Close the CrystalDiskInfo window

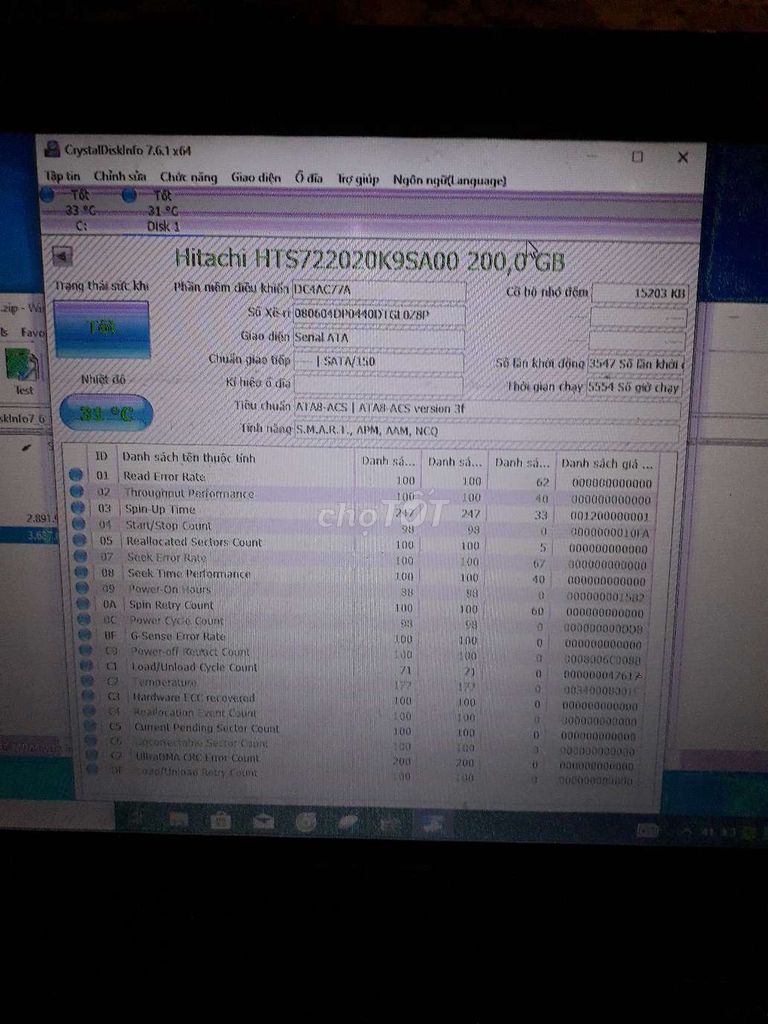[x=682, y=157]
